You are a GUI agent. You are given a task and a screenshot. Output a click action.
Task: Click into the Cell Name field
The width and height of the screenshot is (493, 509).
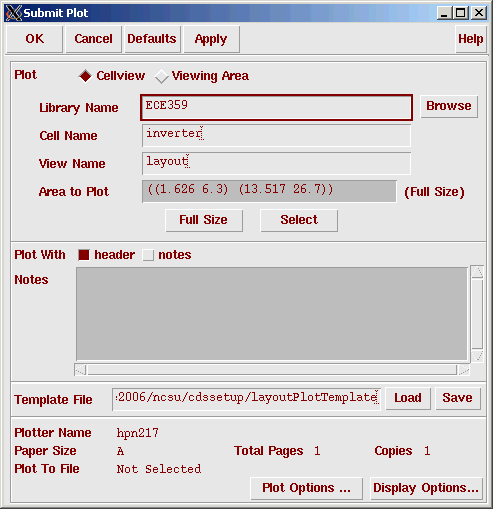pyautogui.click(x=276, y=135)
